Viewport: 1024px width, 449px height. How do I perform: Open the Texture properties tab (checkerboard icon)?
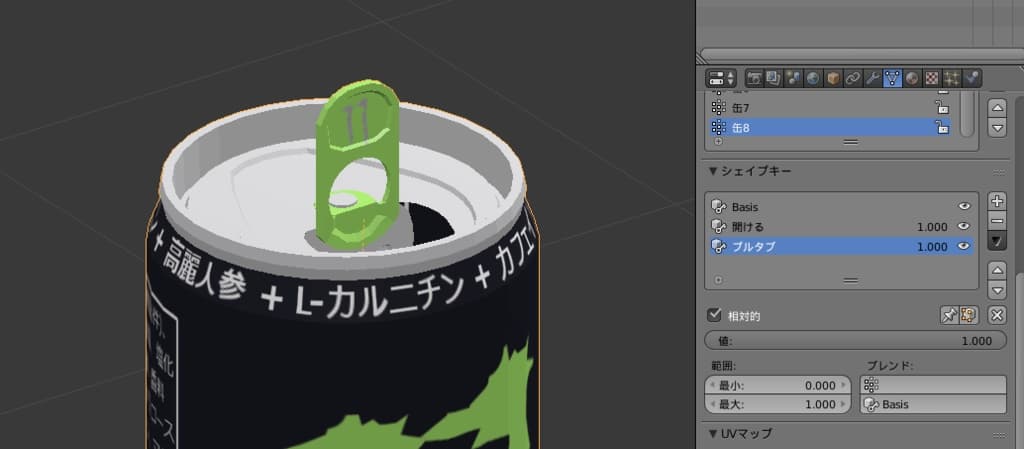[932, 78]
